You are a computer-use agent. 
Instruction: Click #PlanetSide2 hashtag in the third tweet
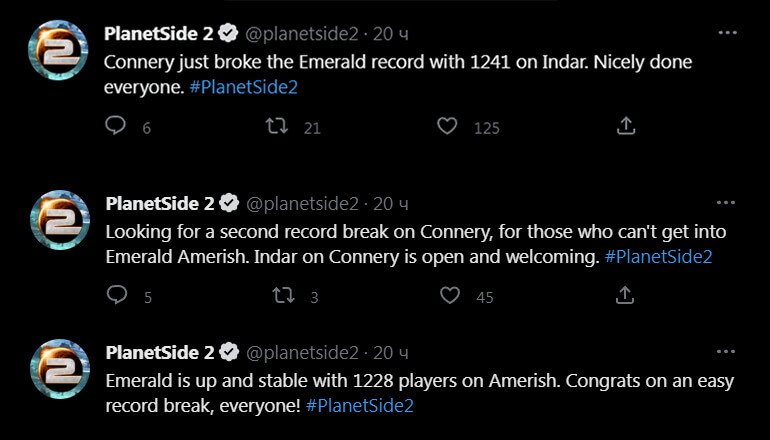359,406
